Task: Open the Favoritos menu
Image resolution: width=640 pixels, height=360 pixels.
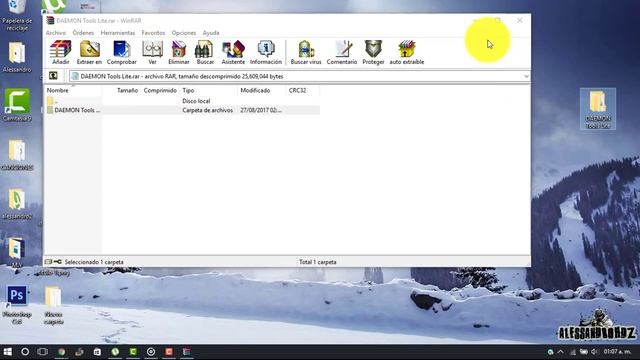Action: (x=153, y=33)
